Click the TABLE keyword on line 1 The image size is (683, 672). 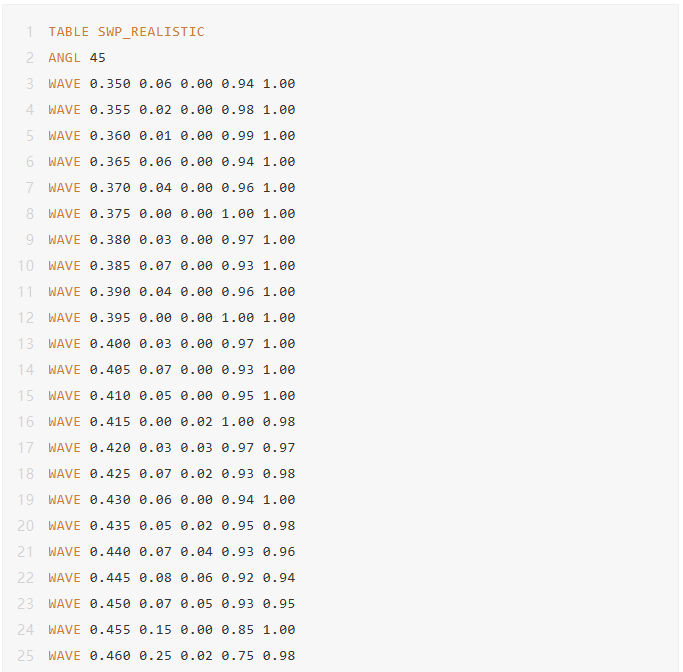point(68,32)
